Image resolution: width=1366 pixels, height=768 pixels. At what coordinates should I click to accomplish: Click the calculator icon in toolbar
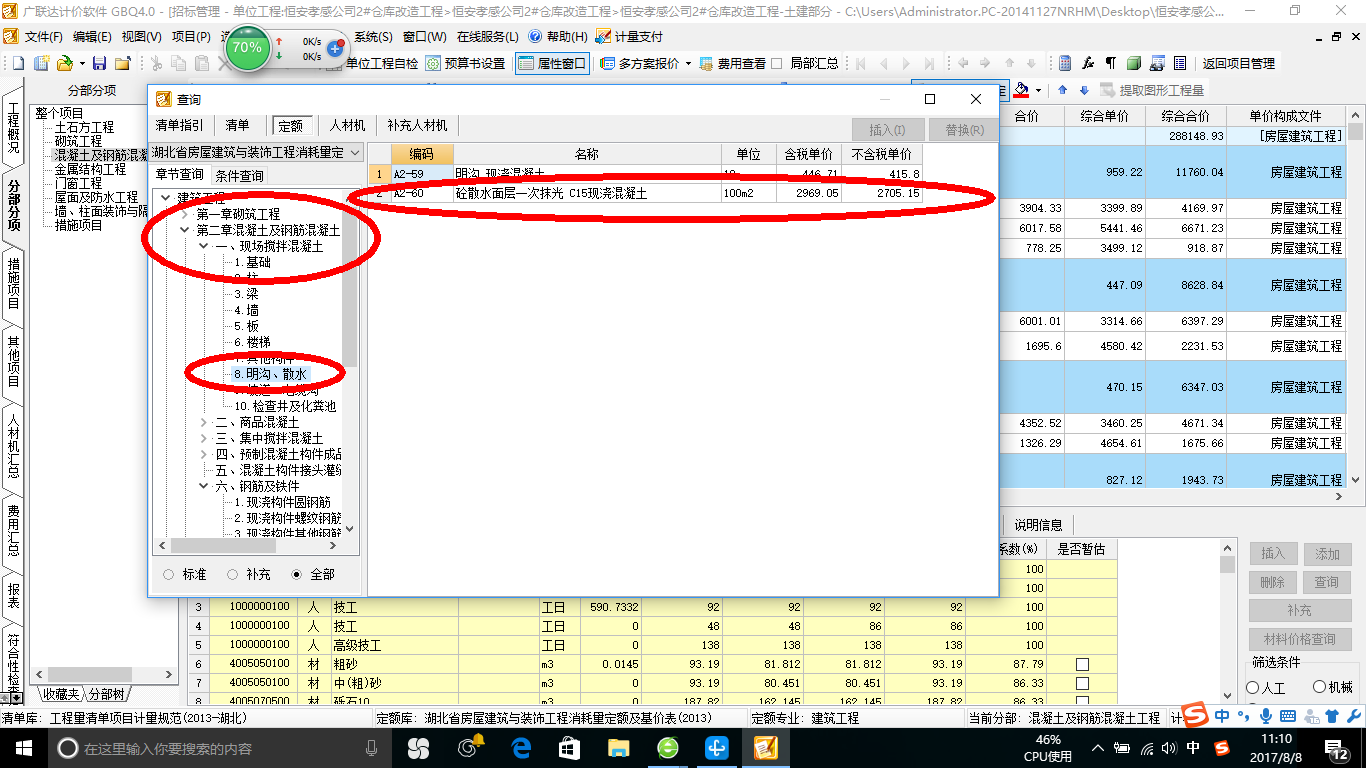tap(1065, 63)
